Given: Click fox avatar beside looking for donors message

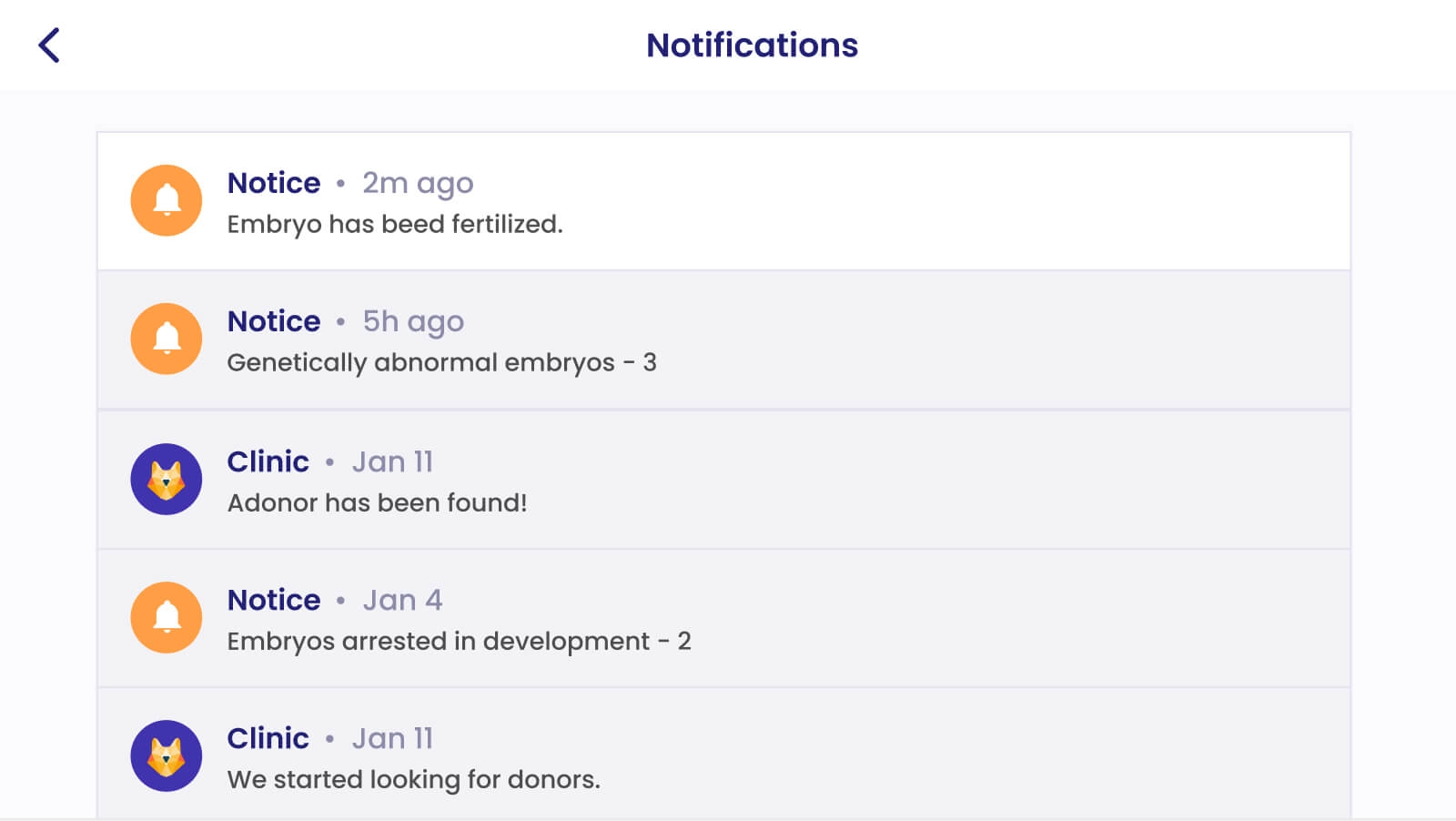Looking at the screenshot, I should (x=167, y=755).
